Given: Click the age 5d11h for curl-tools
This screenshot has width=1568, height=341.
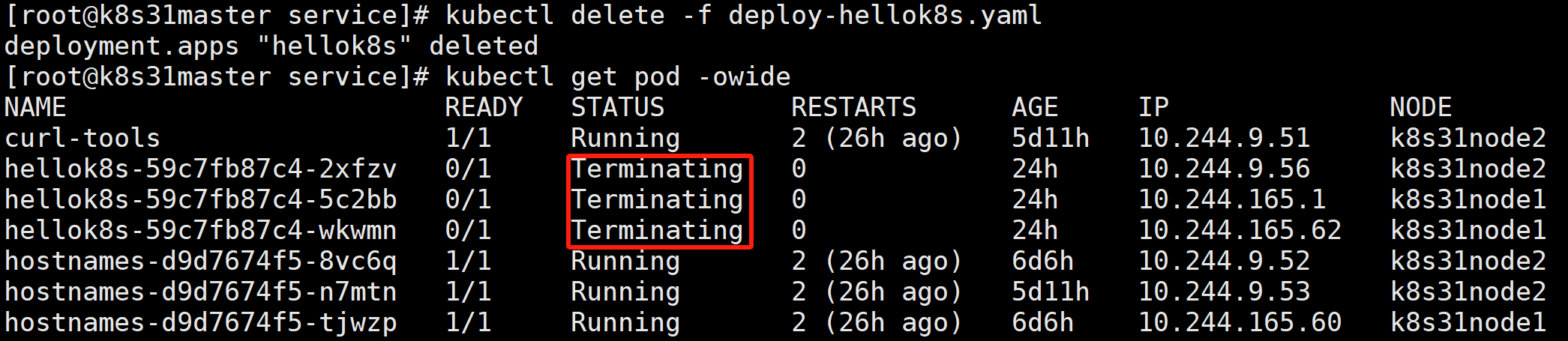Looking at the screenshot, I should (1051, 138).
